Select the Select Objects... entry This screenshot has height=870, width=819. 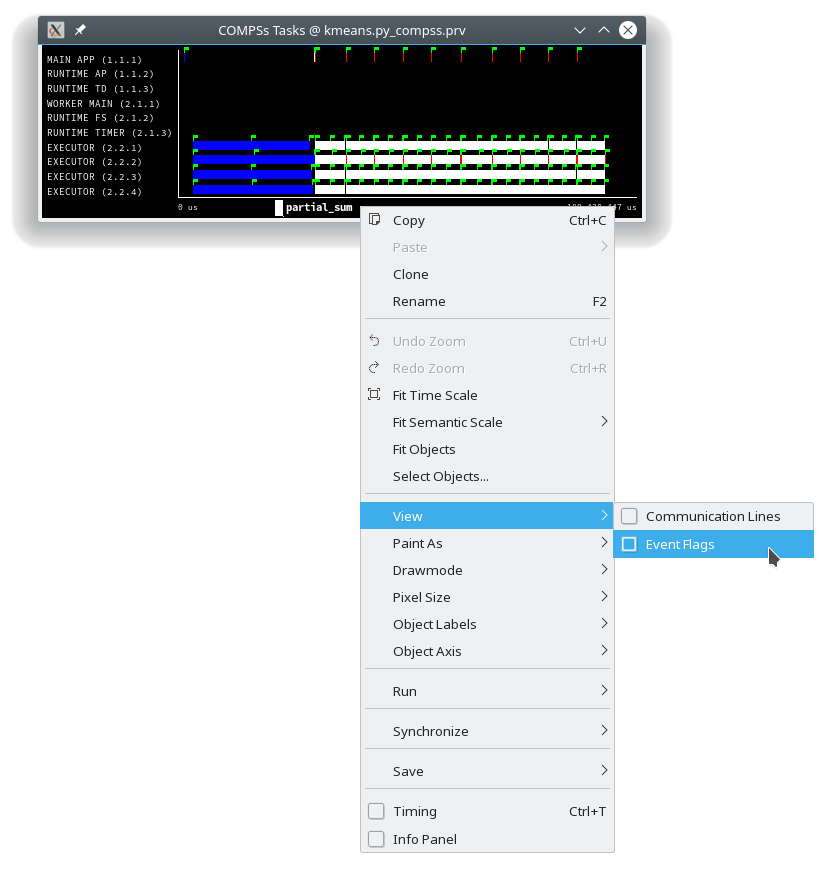coord(487,476)
